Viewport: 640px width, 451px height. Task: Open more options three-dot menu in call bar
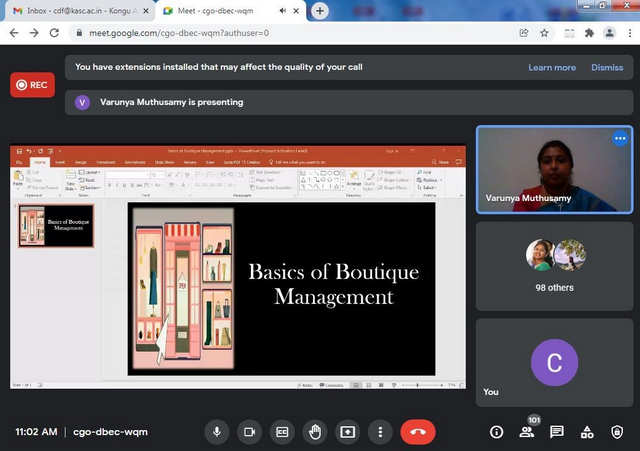click(x=380, y=432)
